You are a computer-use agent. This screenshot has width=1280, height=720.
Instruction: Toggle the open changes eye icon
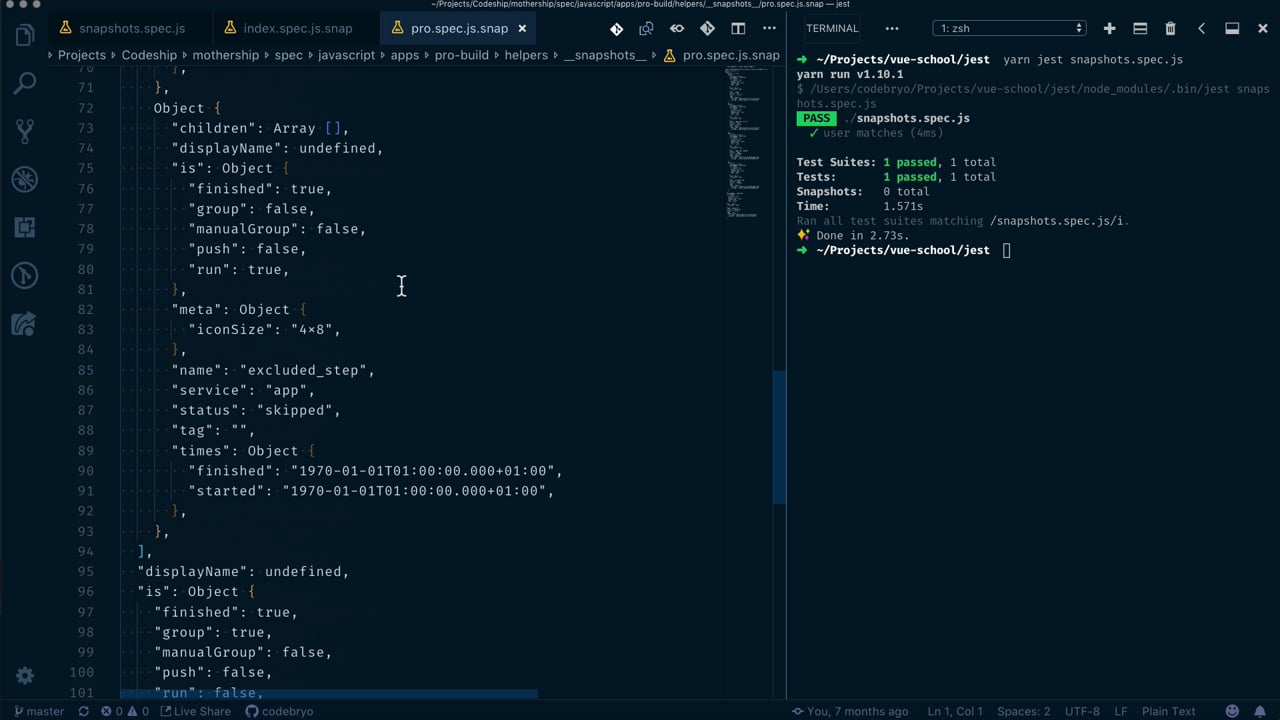(x=677, y=28)
